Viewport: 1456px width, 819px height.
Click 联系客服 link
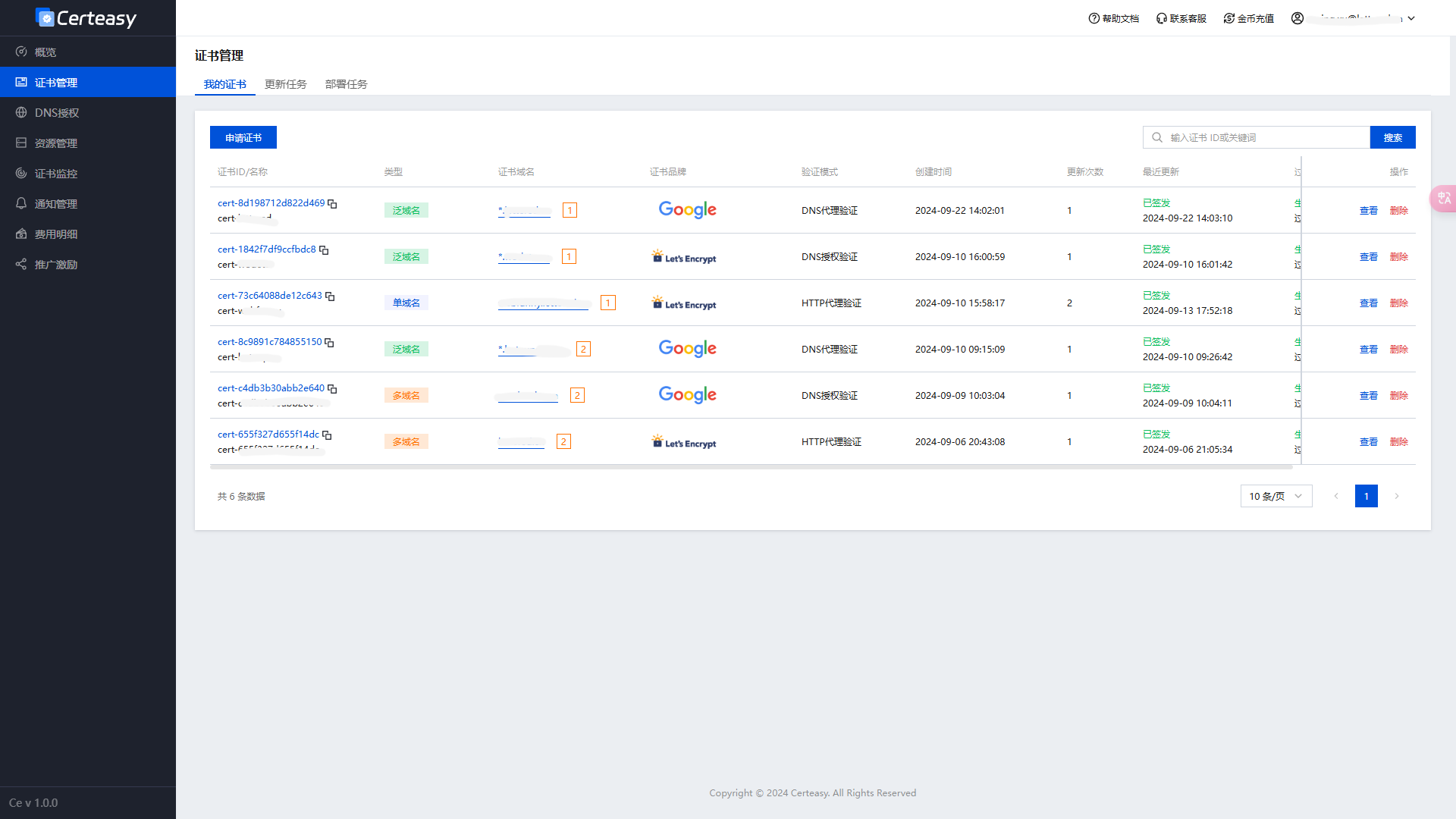1181,18
